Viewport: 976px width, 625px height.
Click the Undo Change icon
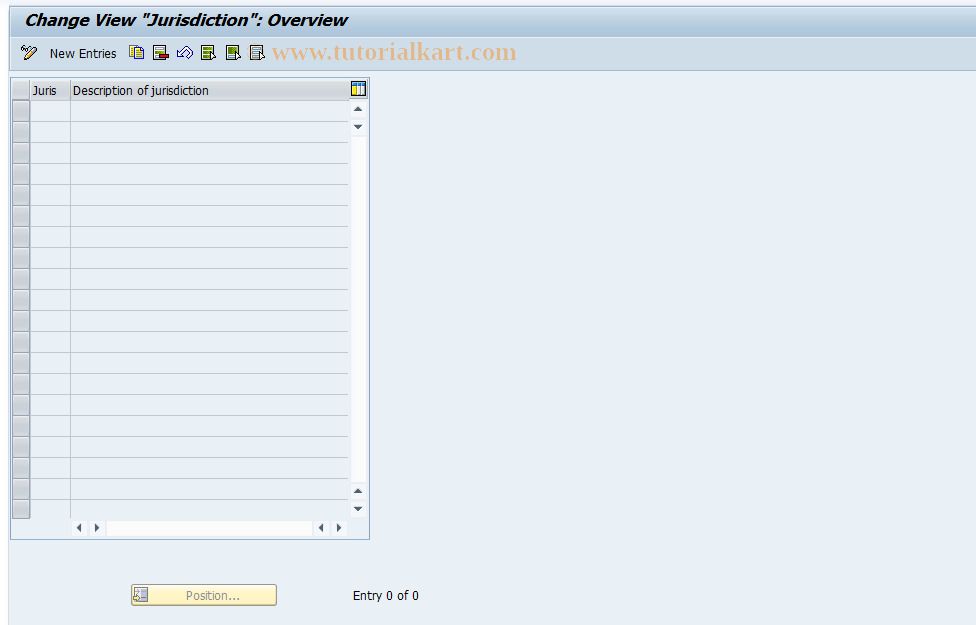coord(185,53)
